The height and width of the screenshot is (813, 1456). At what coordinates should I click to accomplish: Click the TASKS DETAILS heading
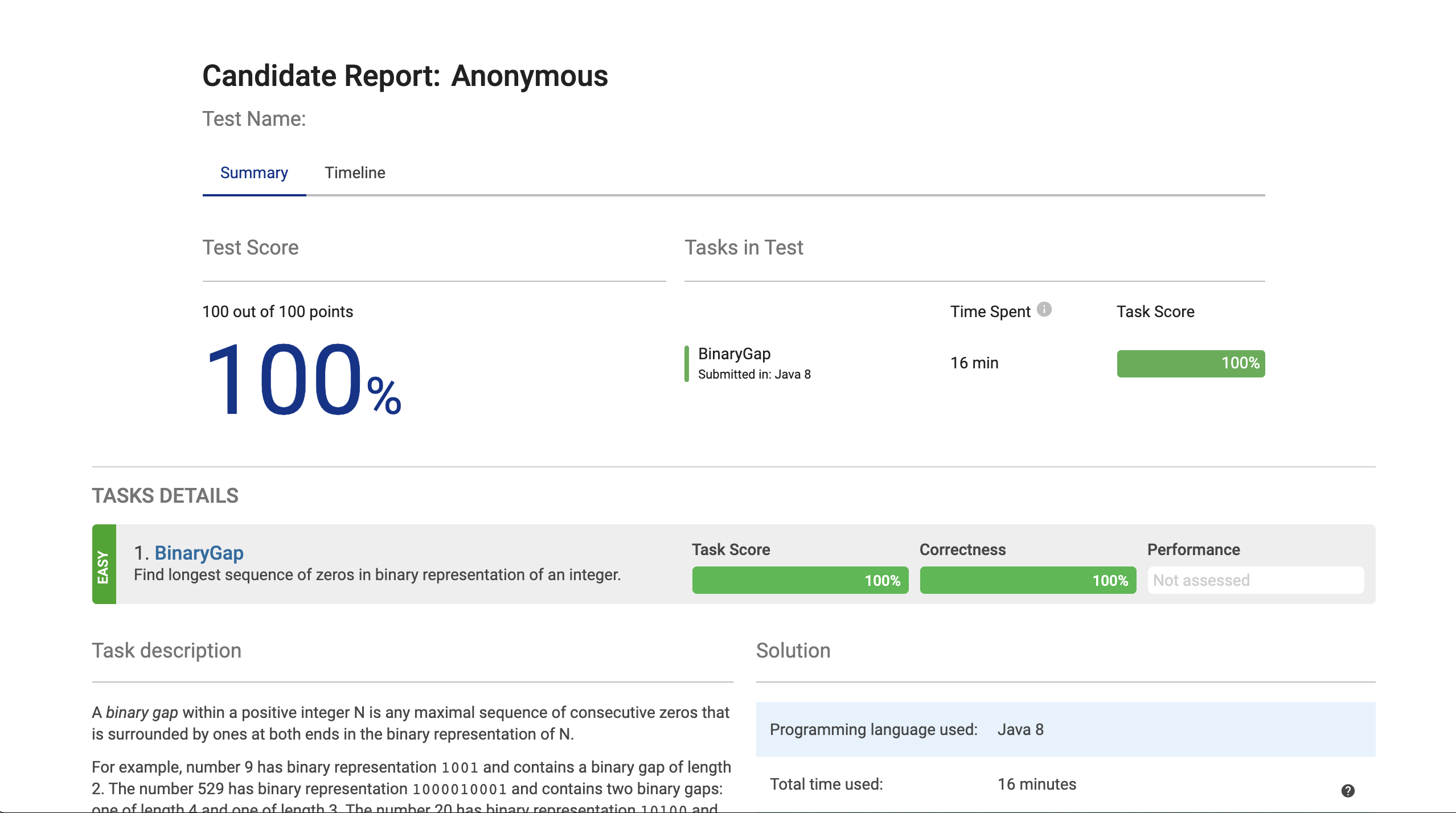point(165,495)
